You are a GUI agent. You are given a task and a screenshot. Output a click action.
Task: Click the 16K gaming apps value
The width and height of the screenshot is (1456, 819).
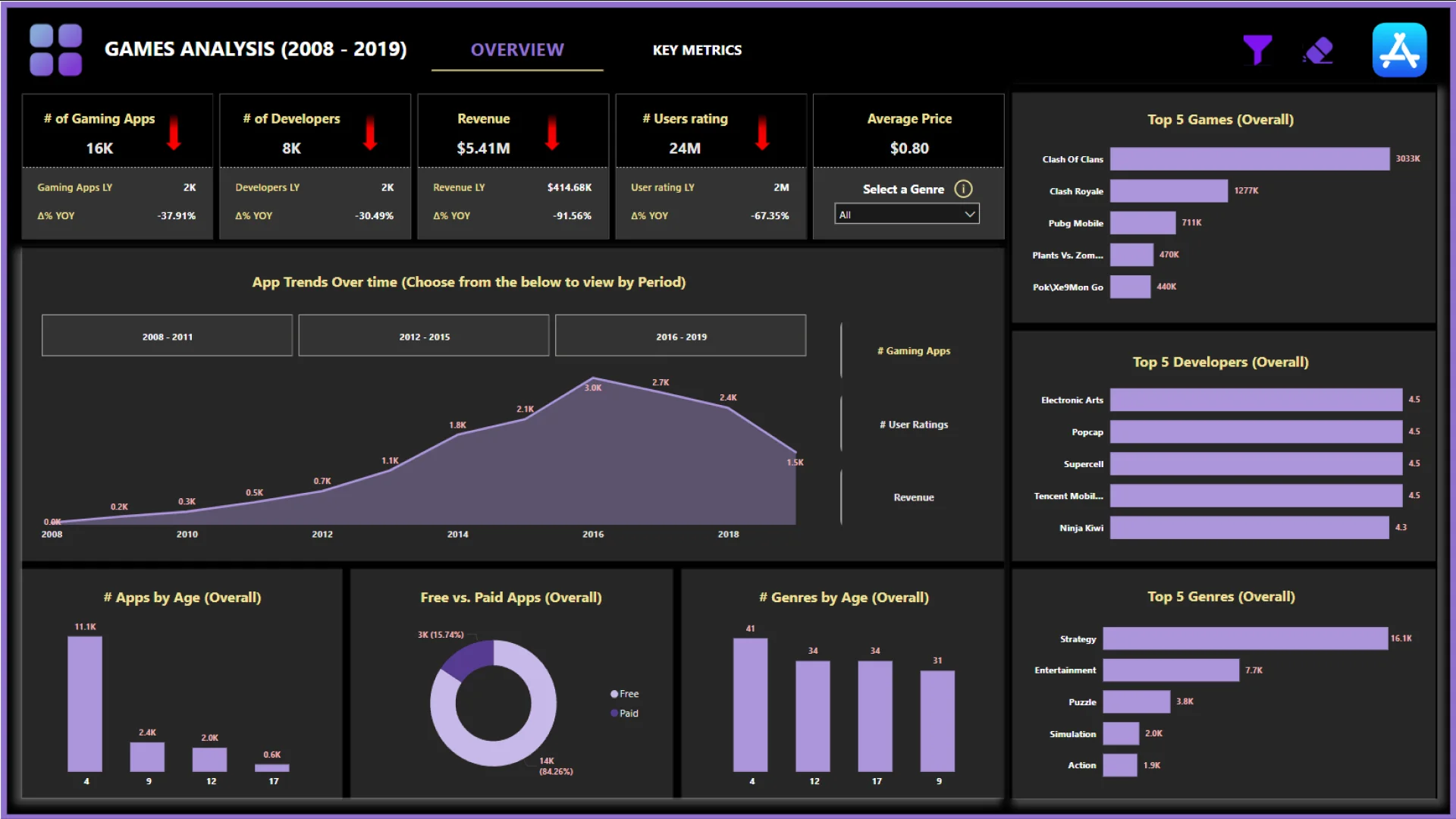99,148
